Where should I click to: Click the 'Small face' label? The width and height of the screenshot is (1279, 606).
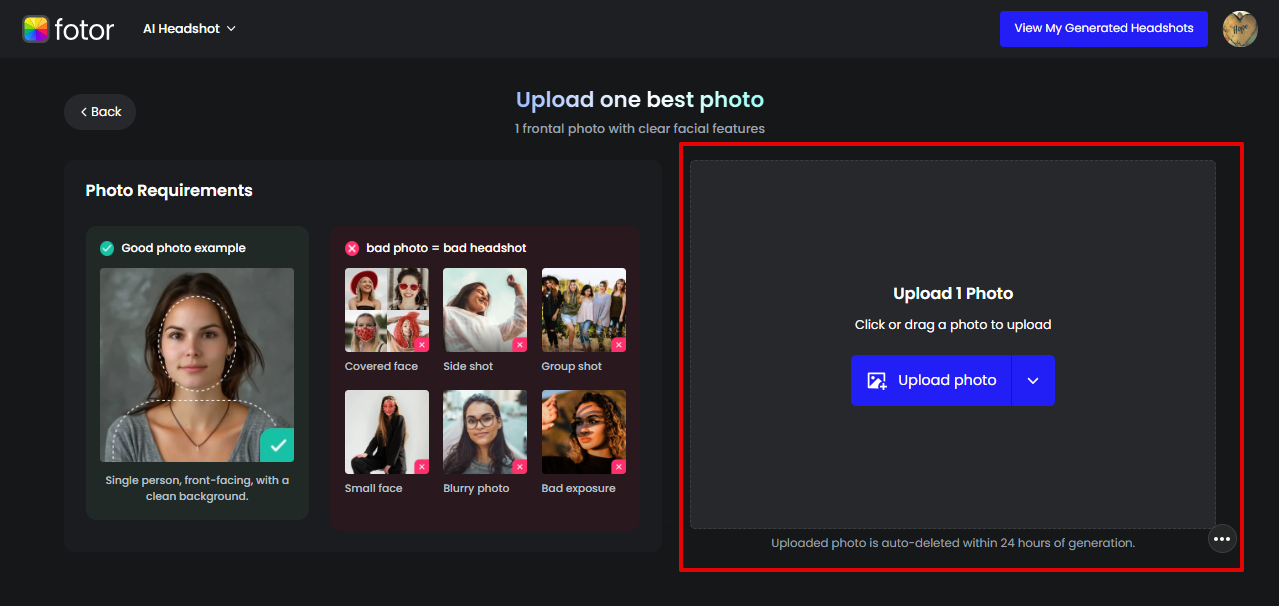click(374, 489)
